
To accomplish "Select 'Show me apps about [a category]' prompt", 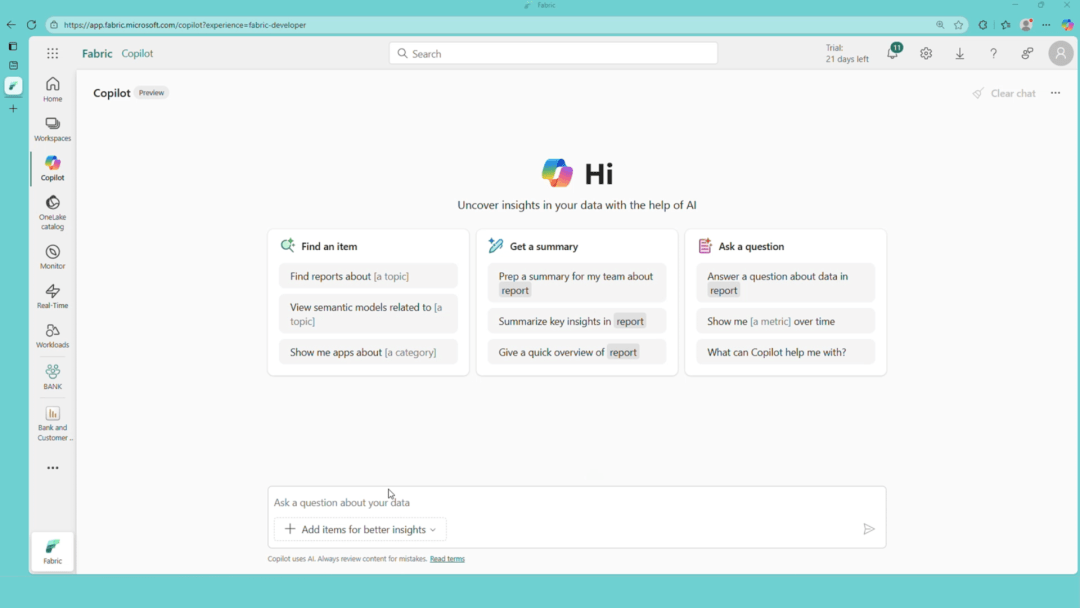I will coord(368,352).
